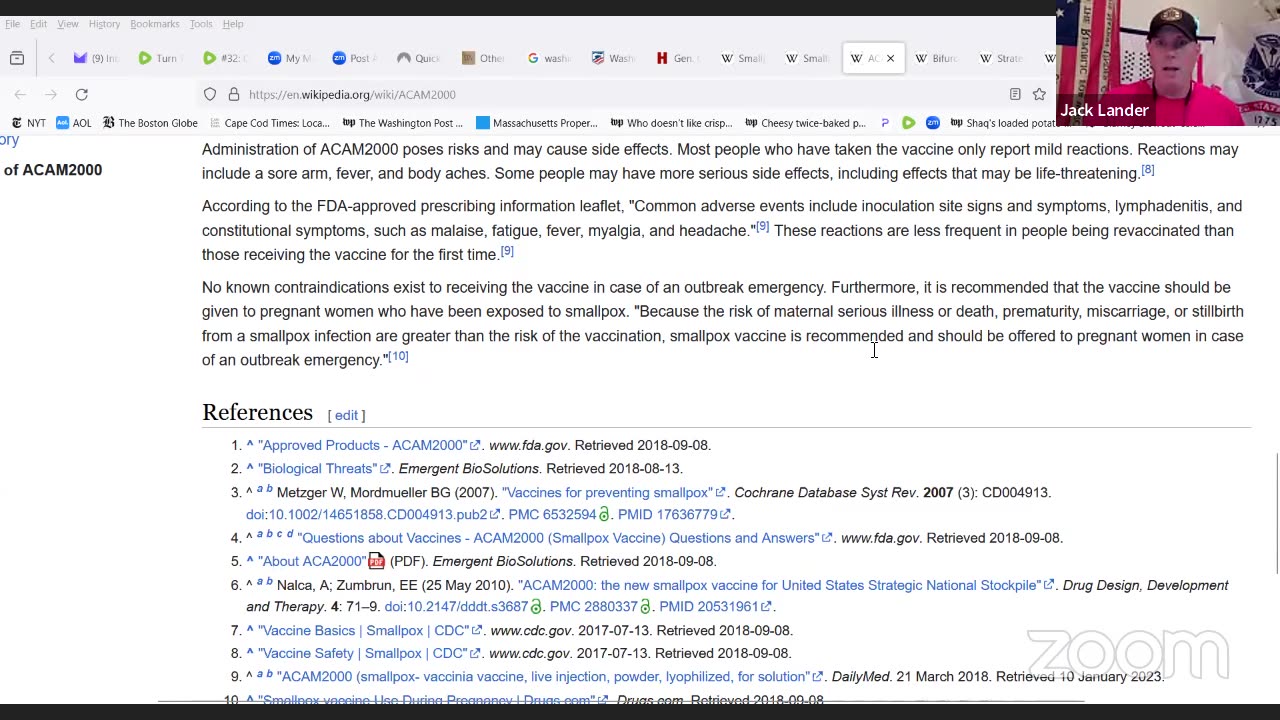Open the Bookmarks menu
The width and height of the screenshot is (1280, 720).
(x=154, y=24)
